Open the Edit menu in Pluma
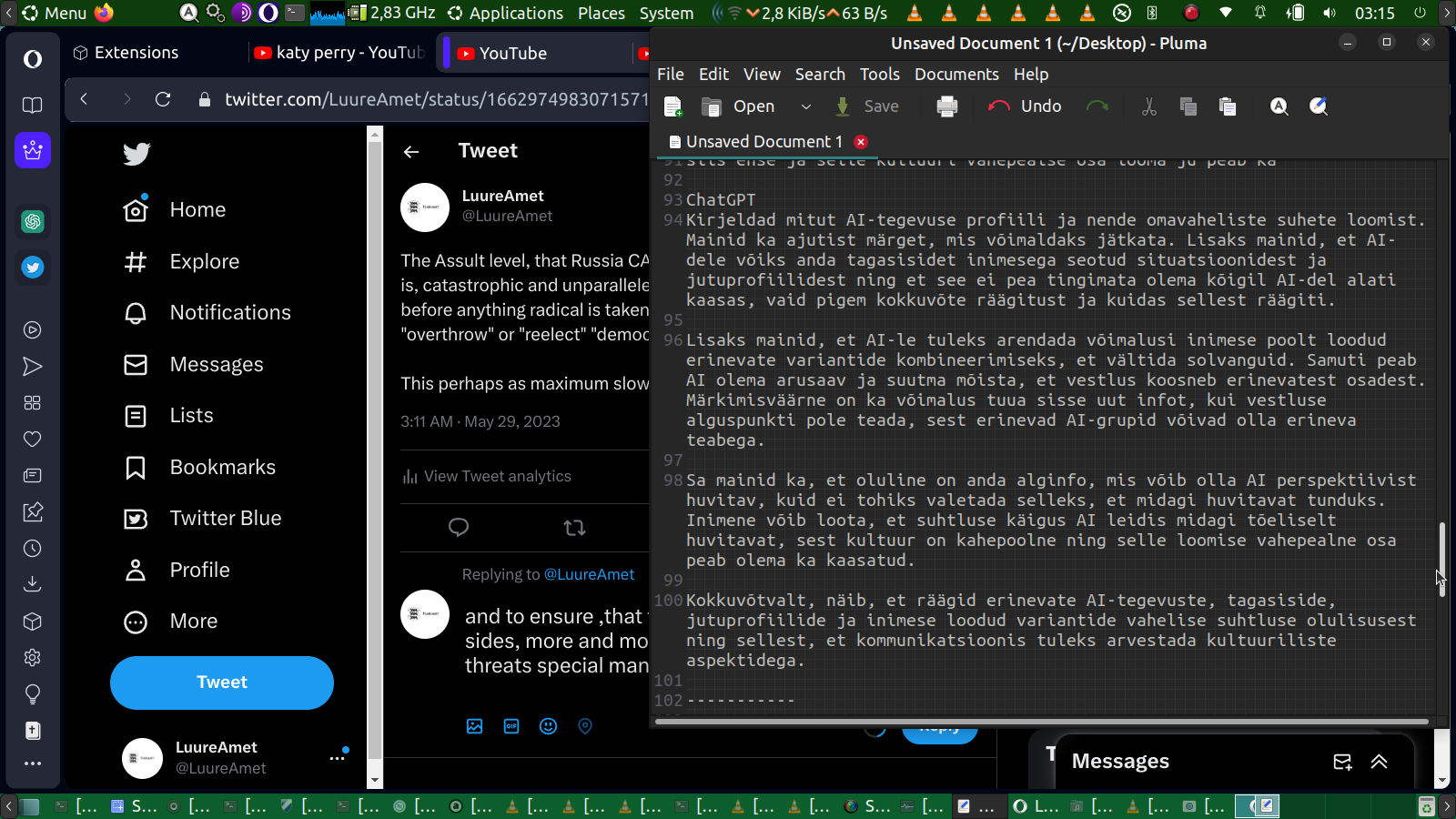This screenshot has height=819, width=1456. point(713,75)
